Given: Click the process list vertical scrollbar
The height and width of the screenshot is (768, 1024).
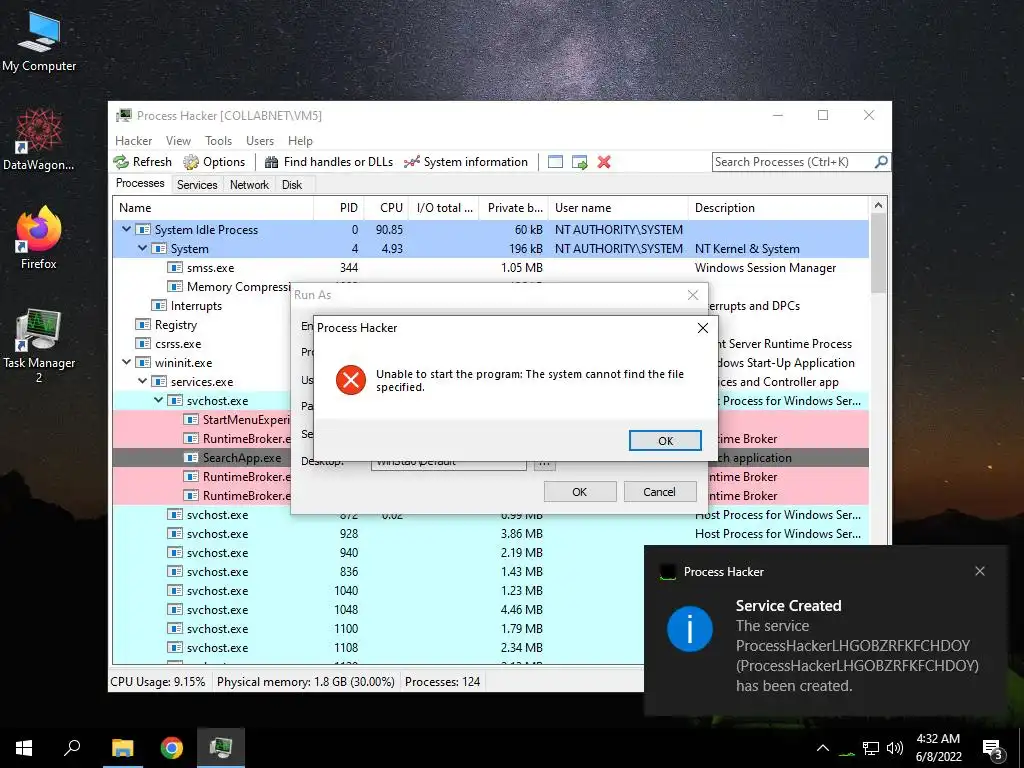Looking at the screenshot, I should pyautogui.click(x=878, y=253).
